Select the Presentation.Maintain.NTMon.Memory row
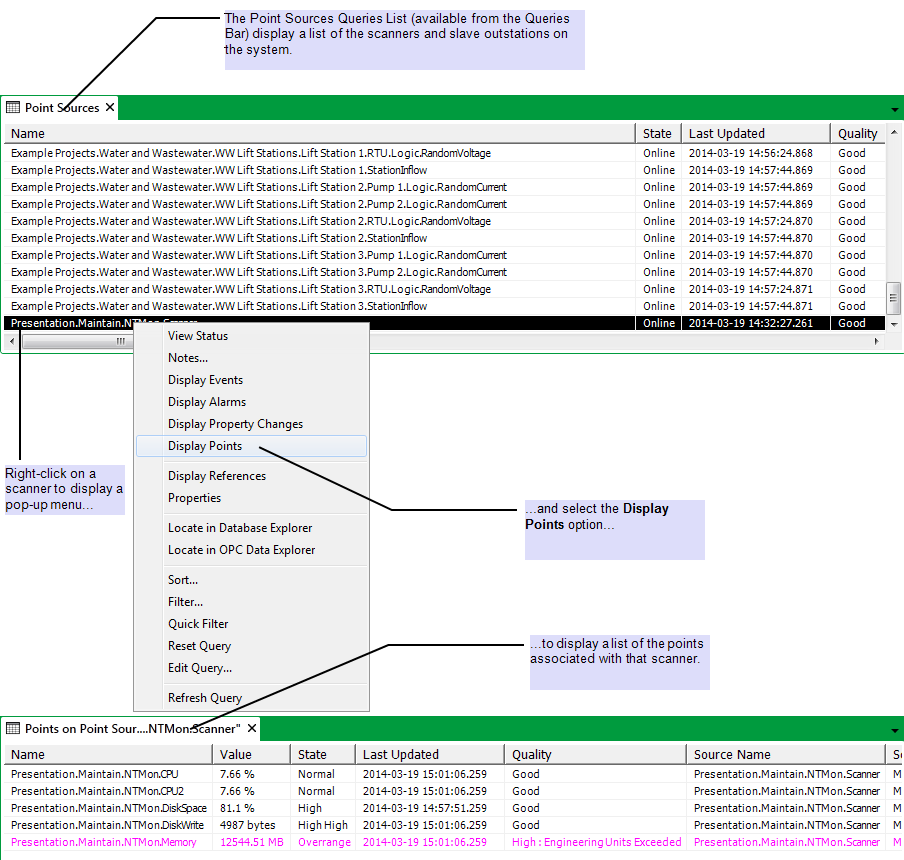Image resolution: width=904 pixels, height=860 pixels. click(105, 842)
